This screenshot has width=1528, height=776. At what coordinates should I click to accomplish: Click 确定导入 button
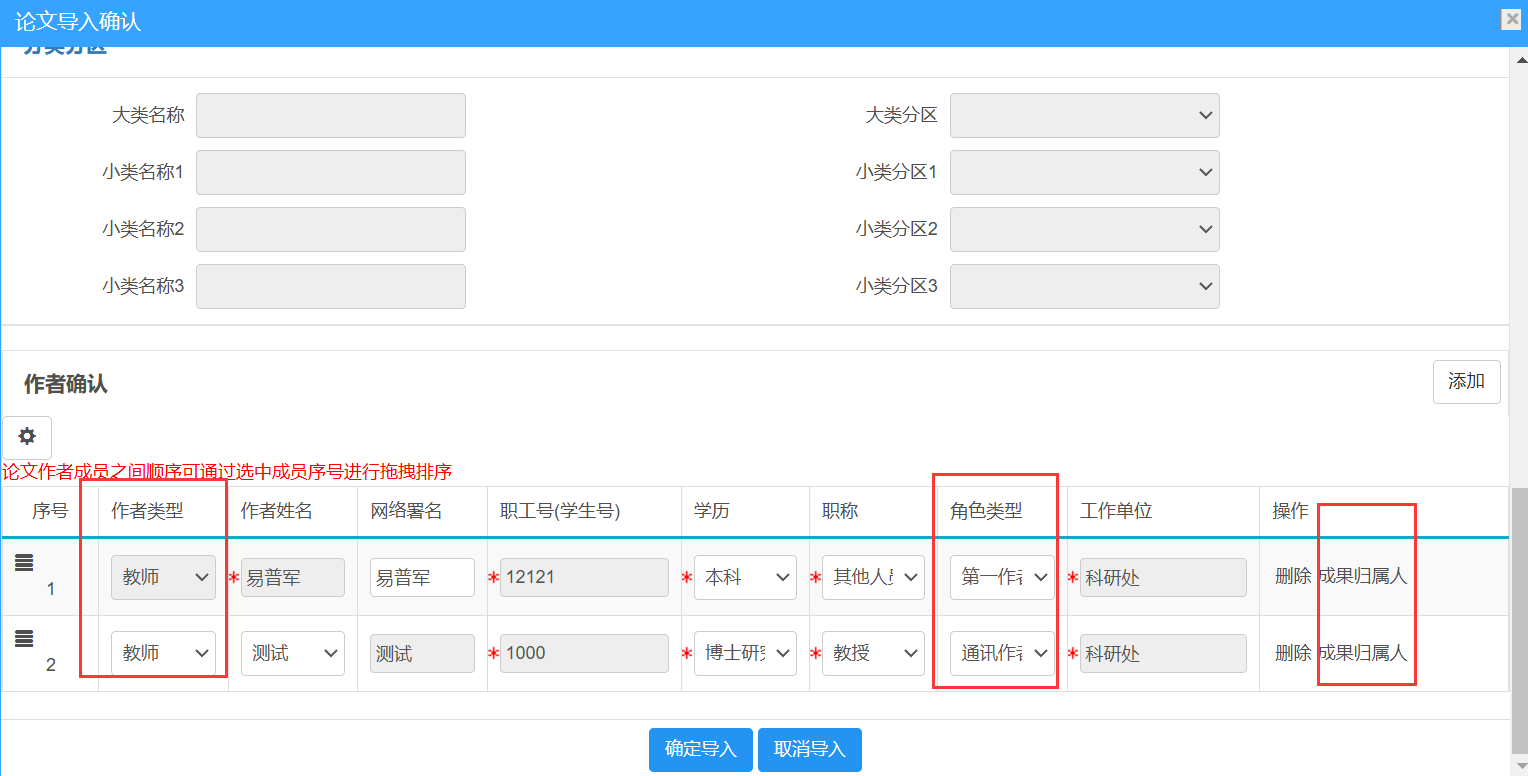701,750
